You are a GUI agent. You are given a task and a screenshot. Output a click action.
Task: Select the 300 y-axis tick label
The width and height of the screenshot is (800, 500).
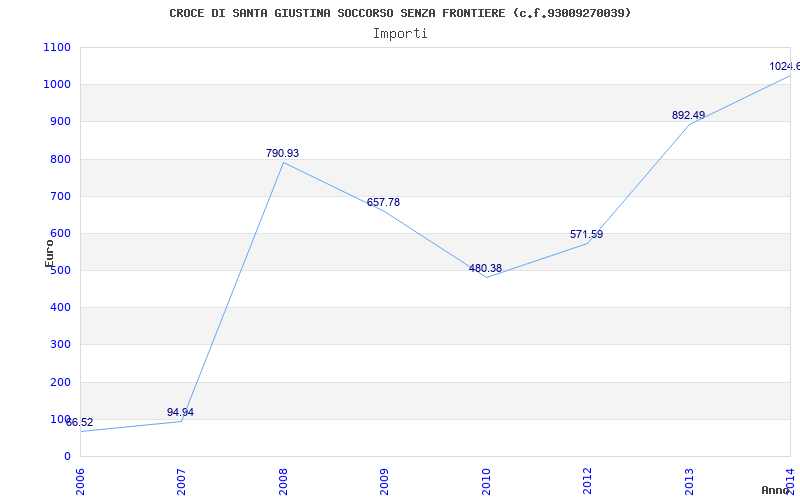click(60, 345)
